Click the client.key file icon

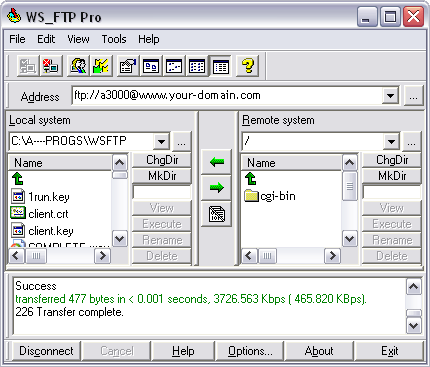[x=18, y=230]
